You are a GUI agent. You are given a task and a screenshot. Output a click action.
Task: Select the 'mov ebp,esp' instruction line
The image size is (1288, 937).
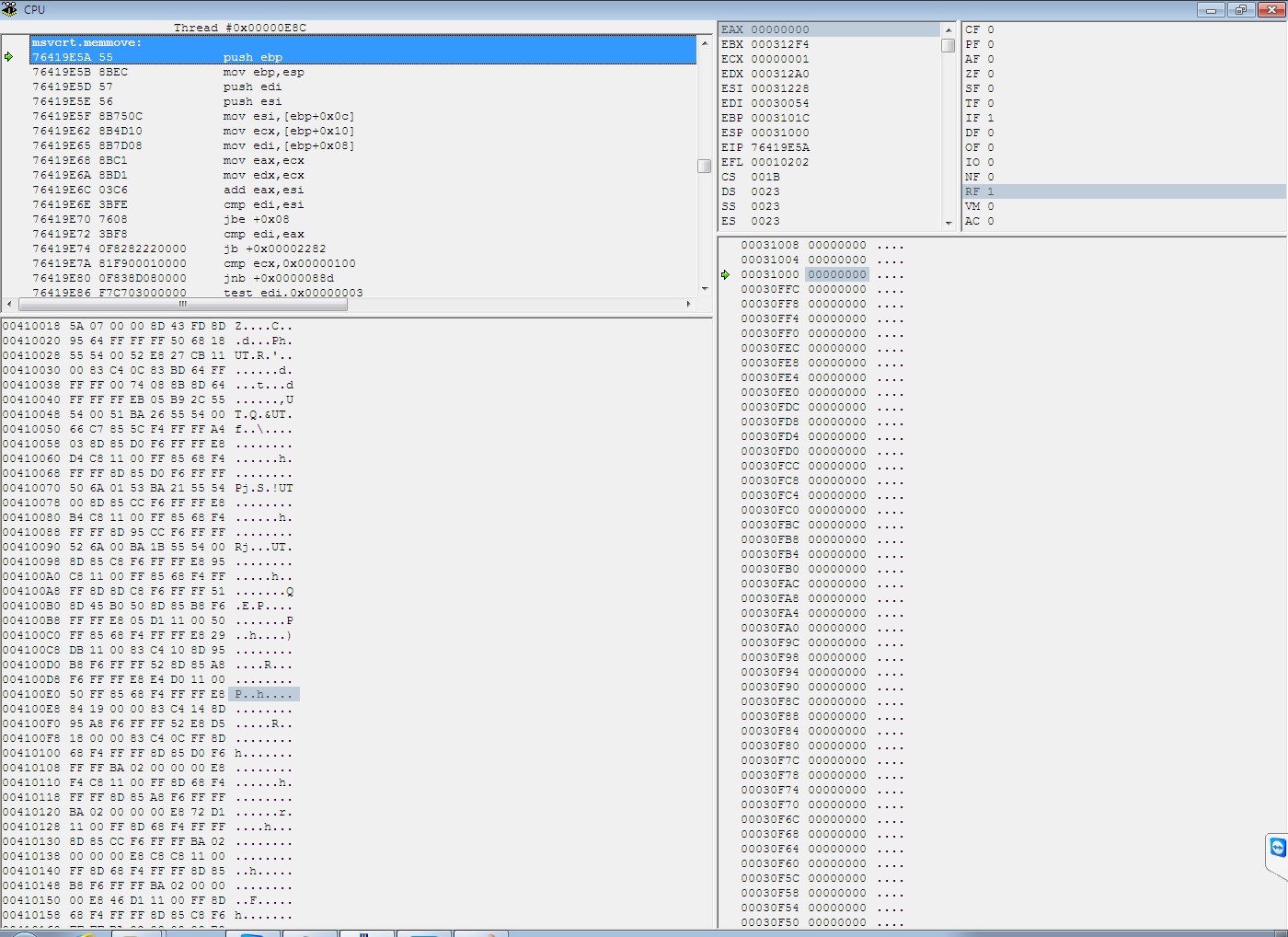(263, 72)
